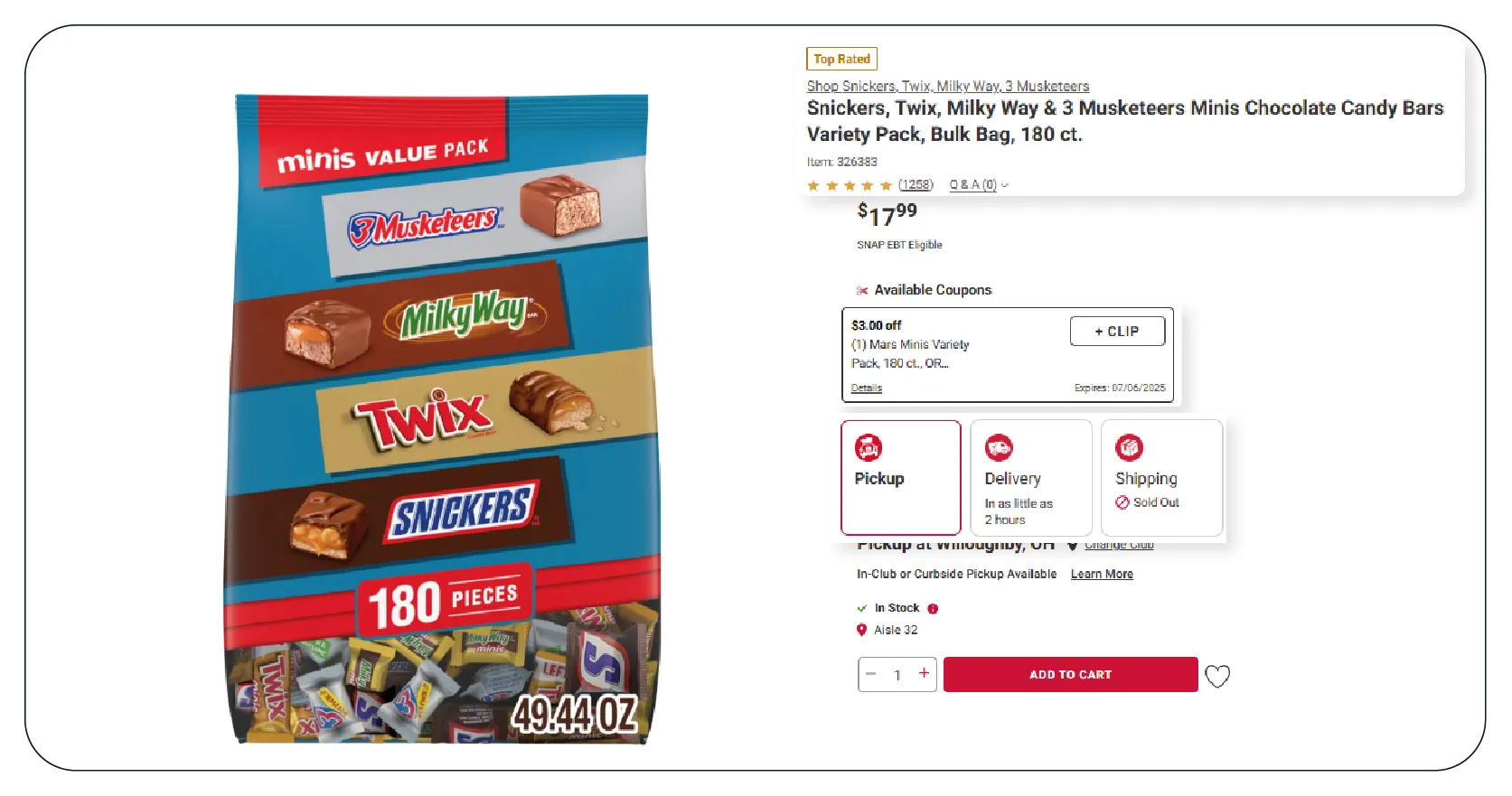Click the candy bag product image
Viewport: 1512px width, 796px height.
pos(442,418)
